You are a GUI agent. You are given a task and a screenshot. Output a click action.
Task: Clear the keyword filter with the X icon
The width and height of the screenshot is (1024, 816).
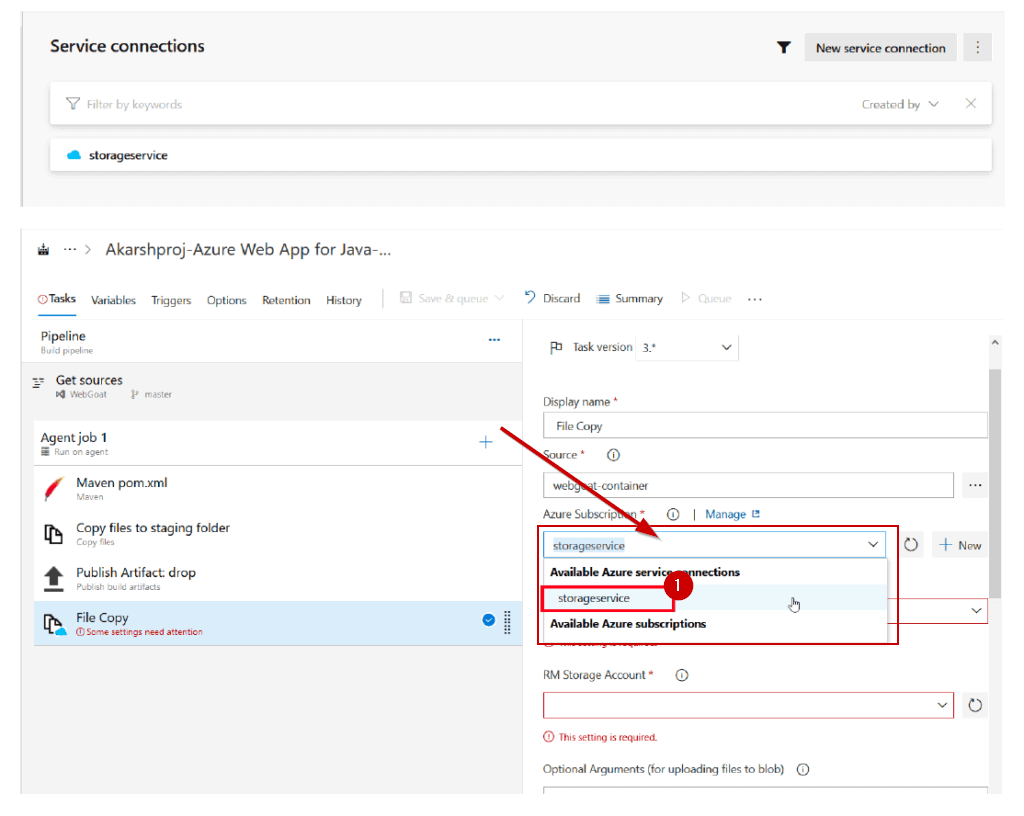(x=970, y=104)
